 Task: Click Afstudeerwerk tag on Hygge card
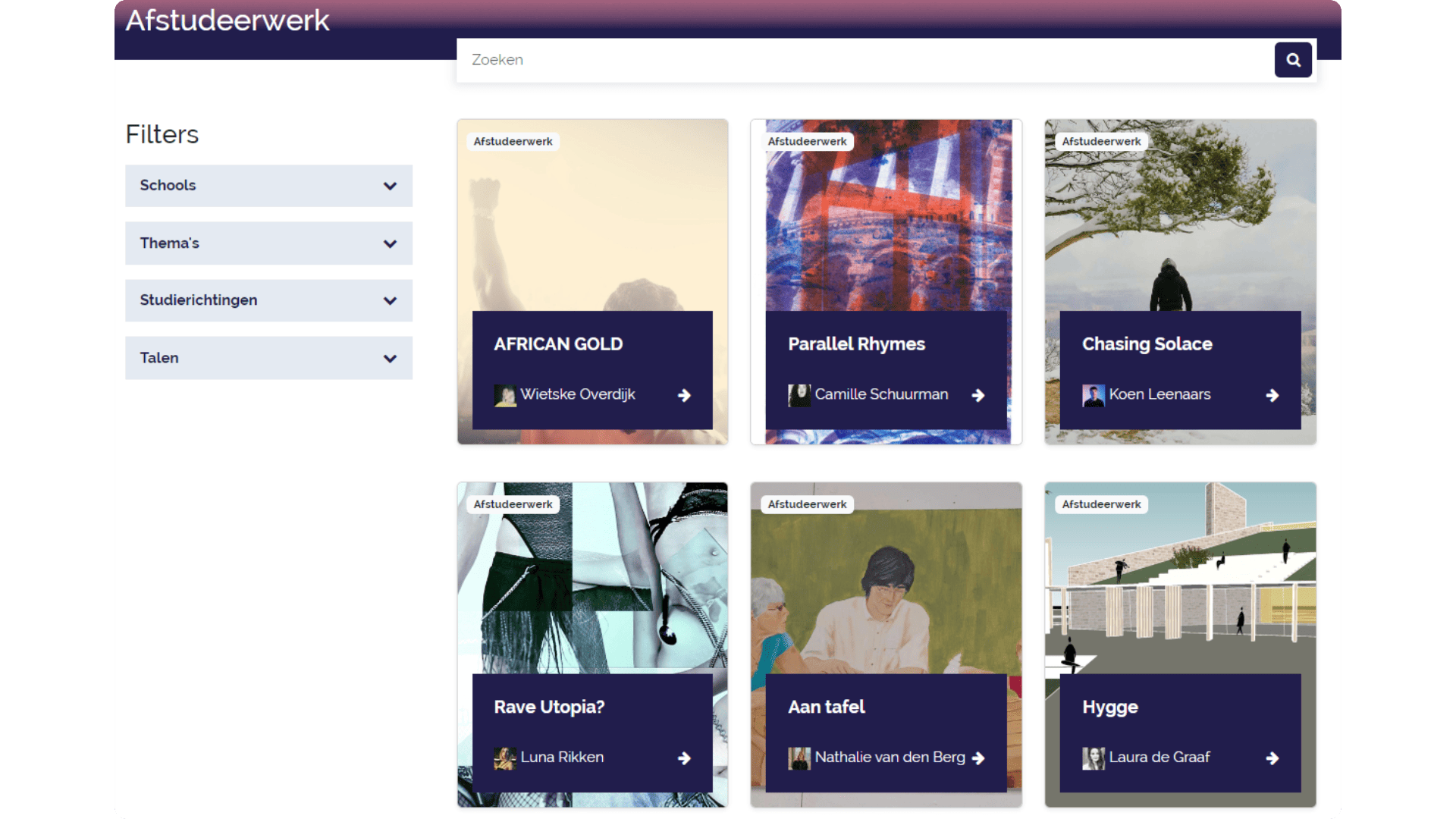1101,504
